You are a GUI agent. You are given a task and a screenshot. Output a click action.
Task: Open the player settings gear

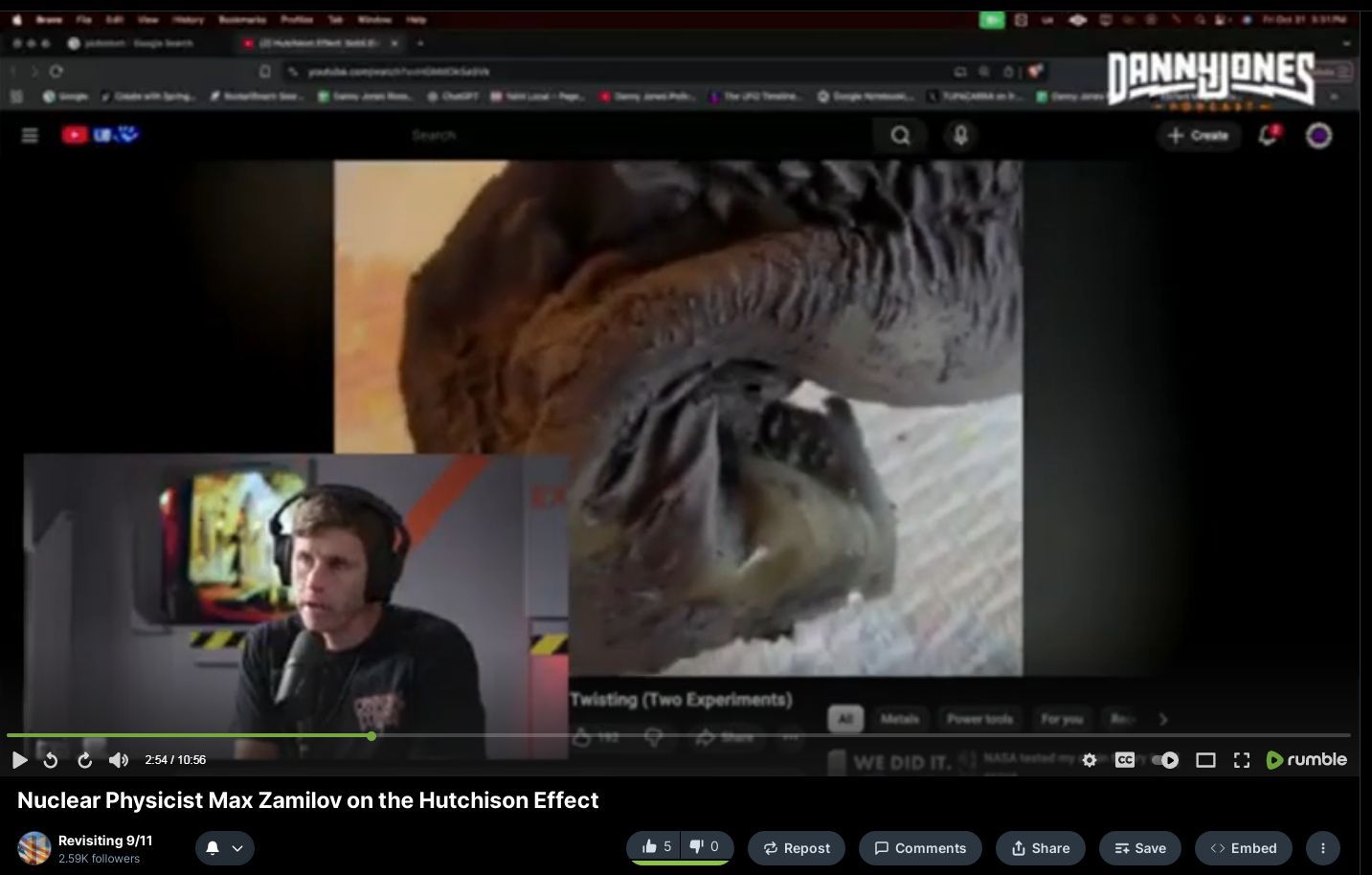(x=1090, y=760)
